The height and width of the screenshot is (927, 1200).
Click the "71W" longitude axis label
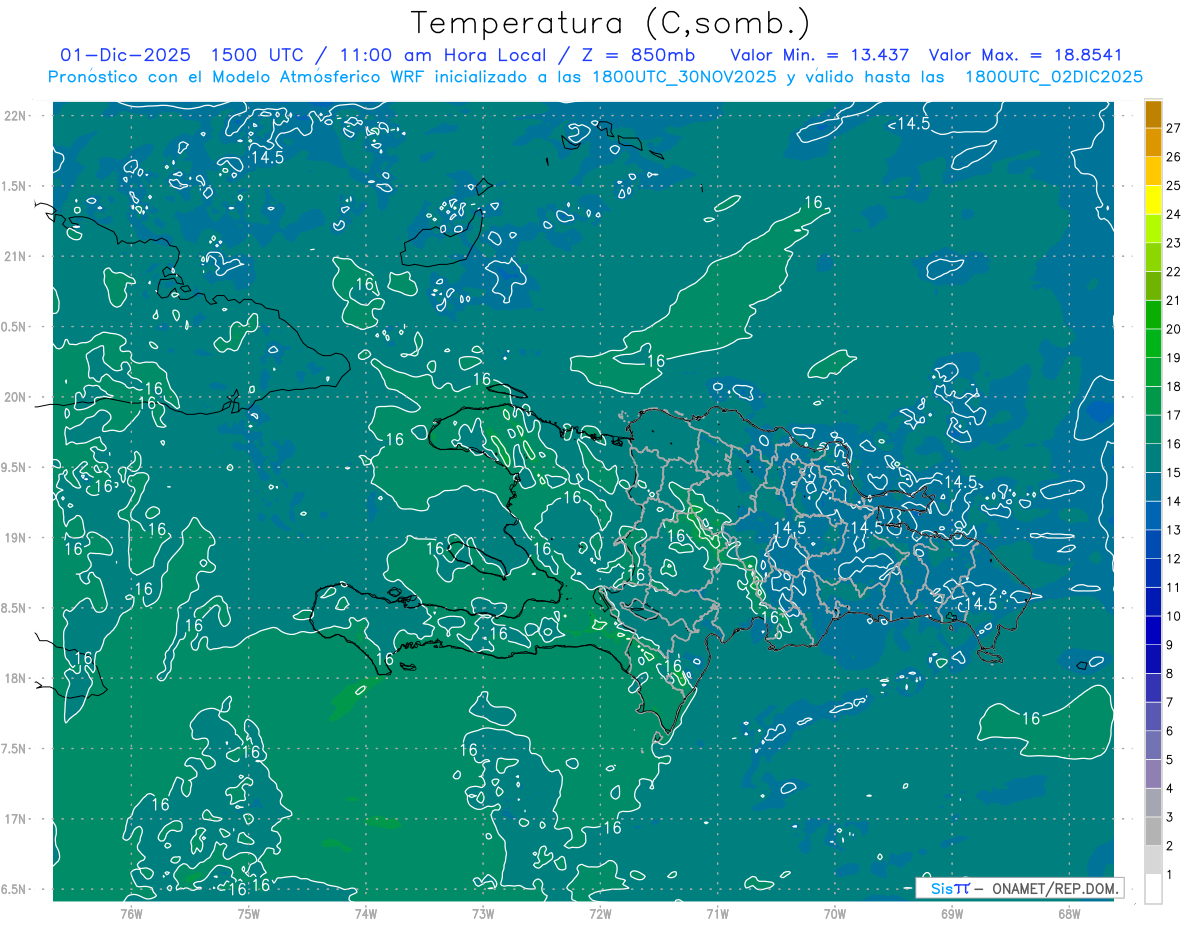717,912
